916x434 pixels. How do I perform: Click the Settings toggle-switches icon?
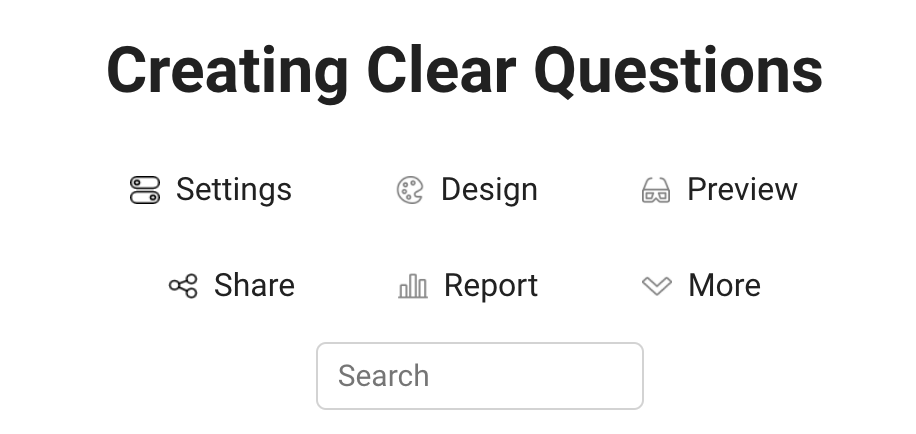point(145,190)
